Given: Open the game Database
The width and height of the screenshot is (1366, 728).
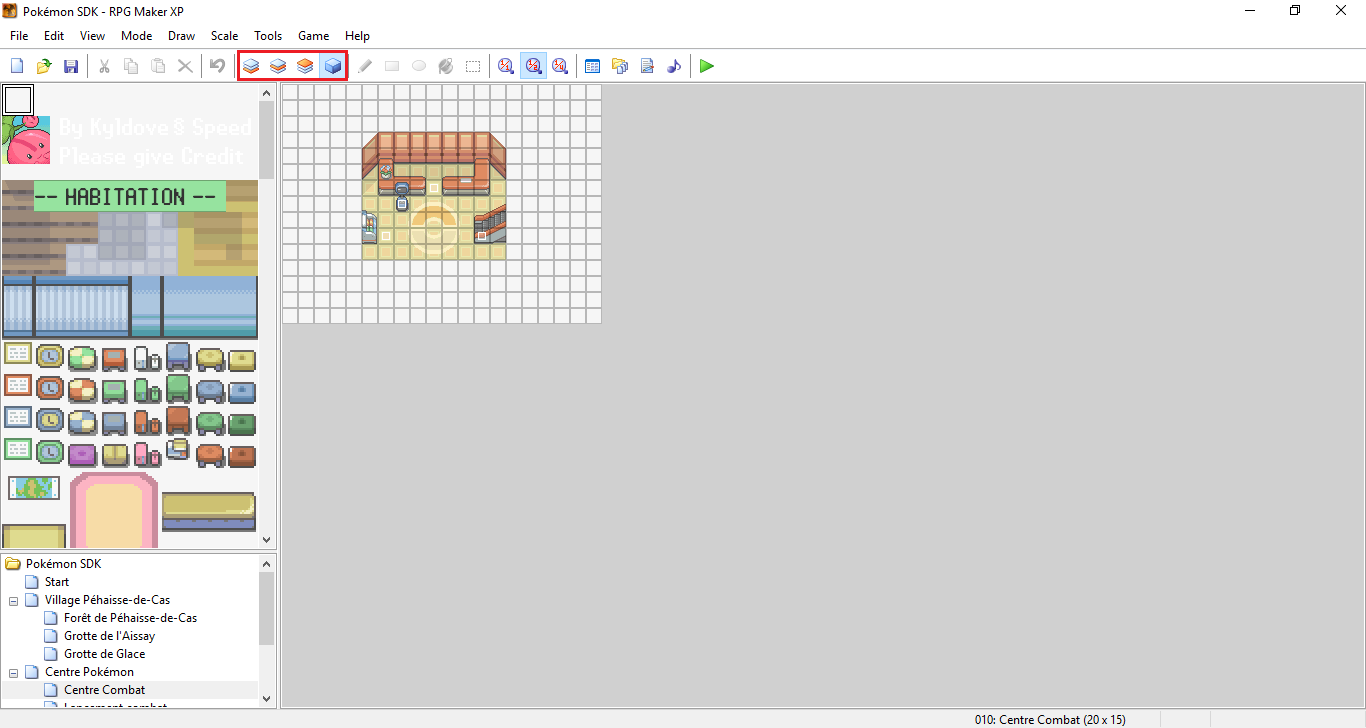Looking at the screenshot, I should 592,65.
